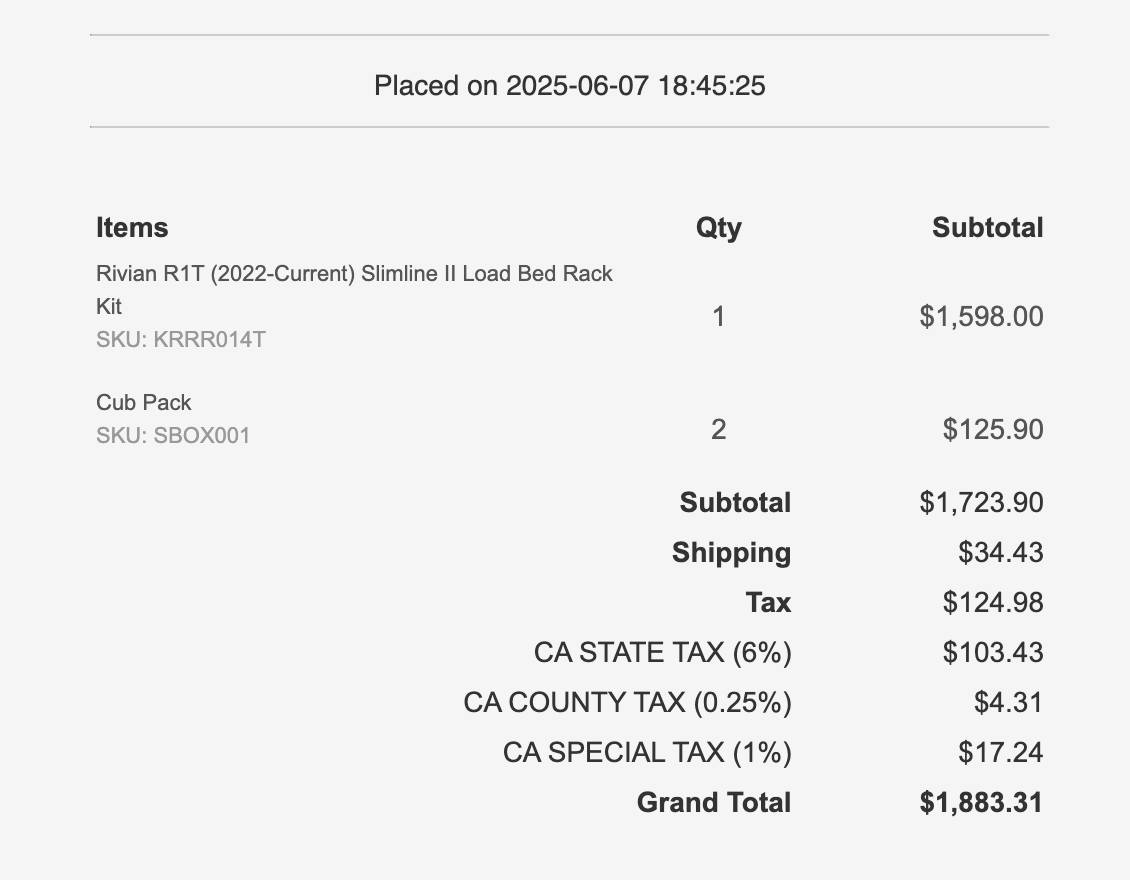This screenshot has height=880, width=1130.
Task: Click the CA COUNTY TAX (0.25%) label
Action: [x=628, y=703]
